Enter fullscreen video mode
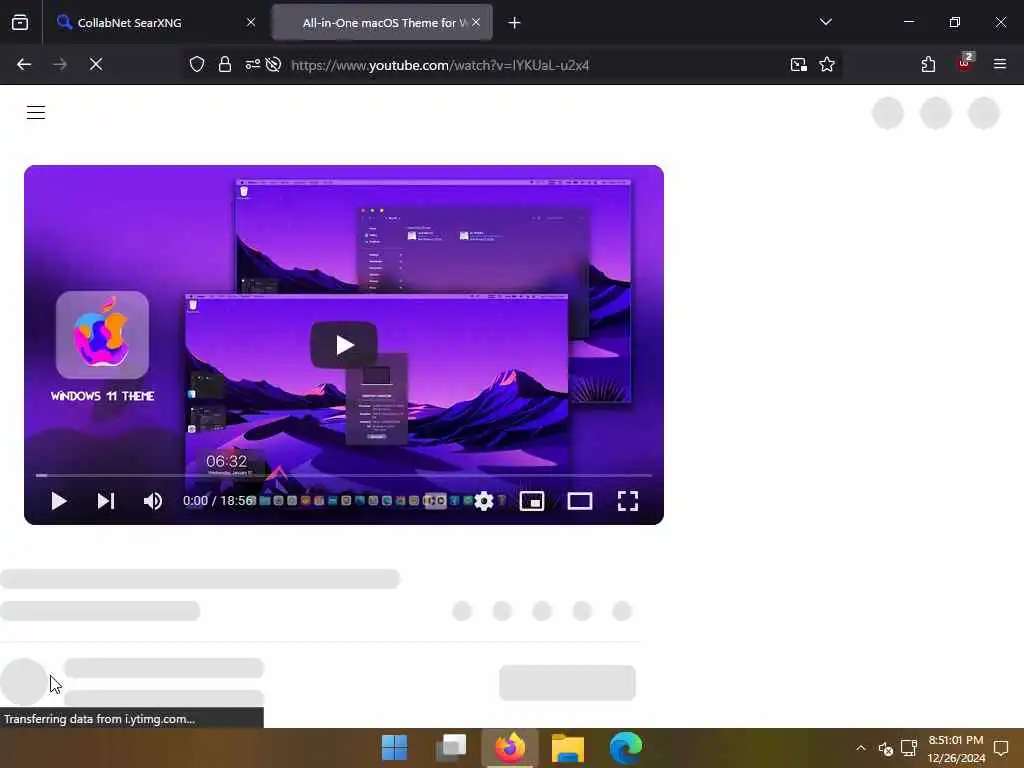 (x=628, y=501)
